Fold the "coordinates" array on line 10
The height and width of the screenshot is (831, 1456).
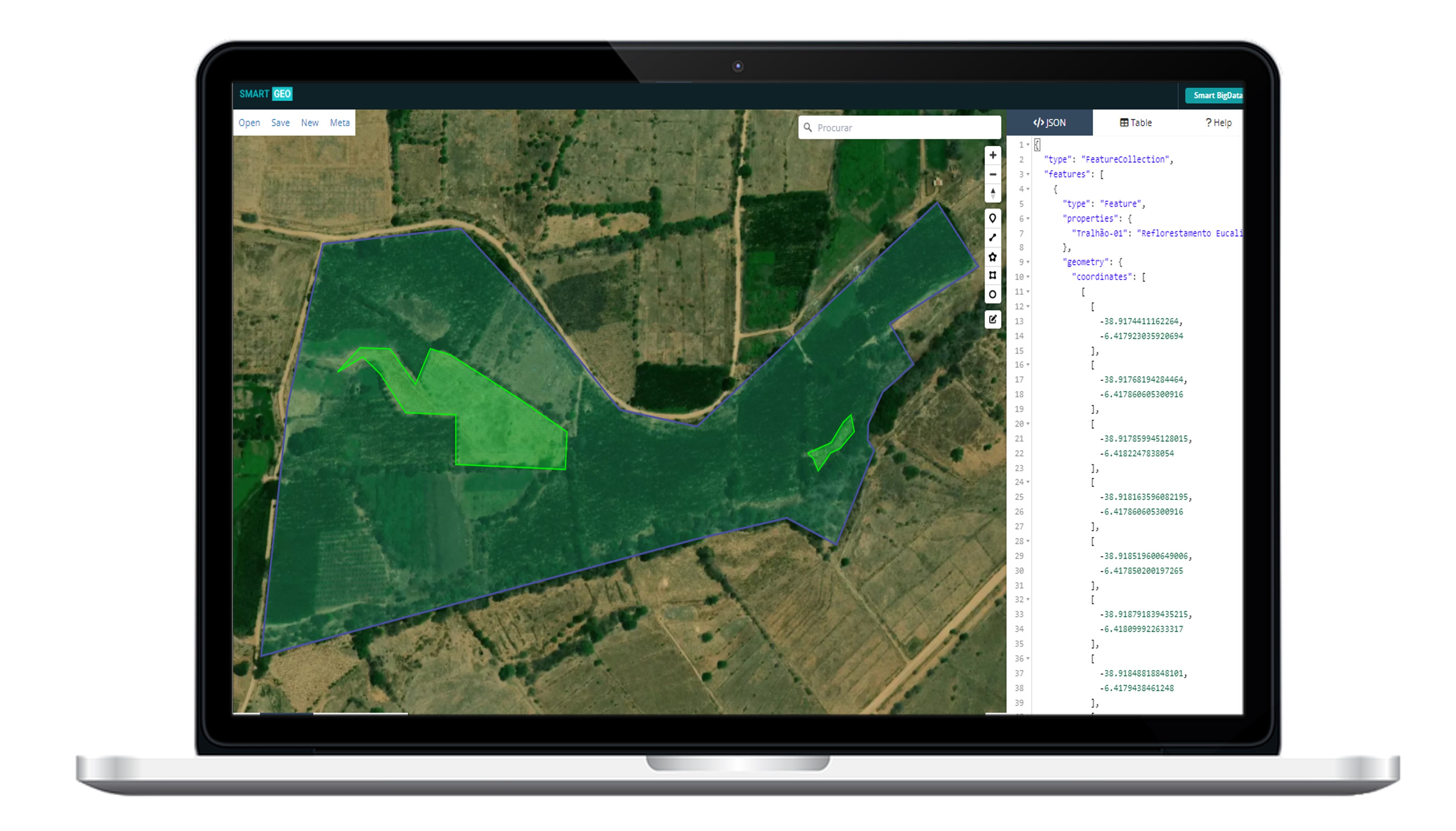pyautogui.click(x=1028, y=277)
